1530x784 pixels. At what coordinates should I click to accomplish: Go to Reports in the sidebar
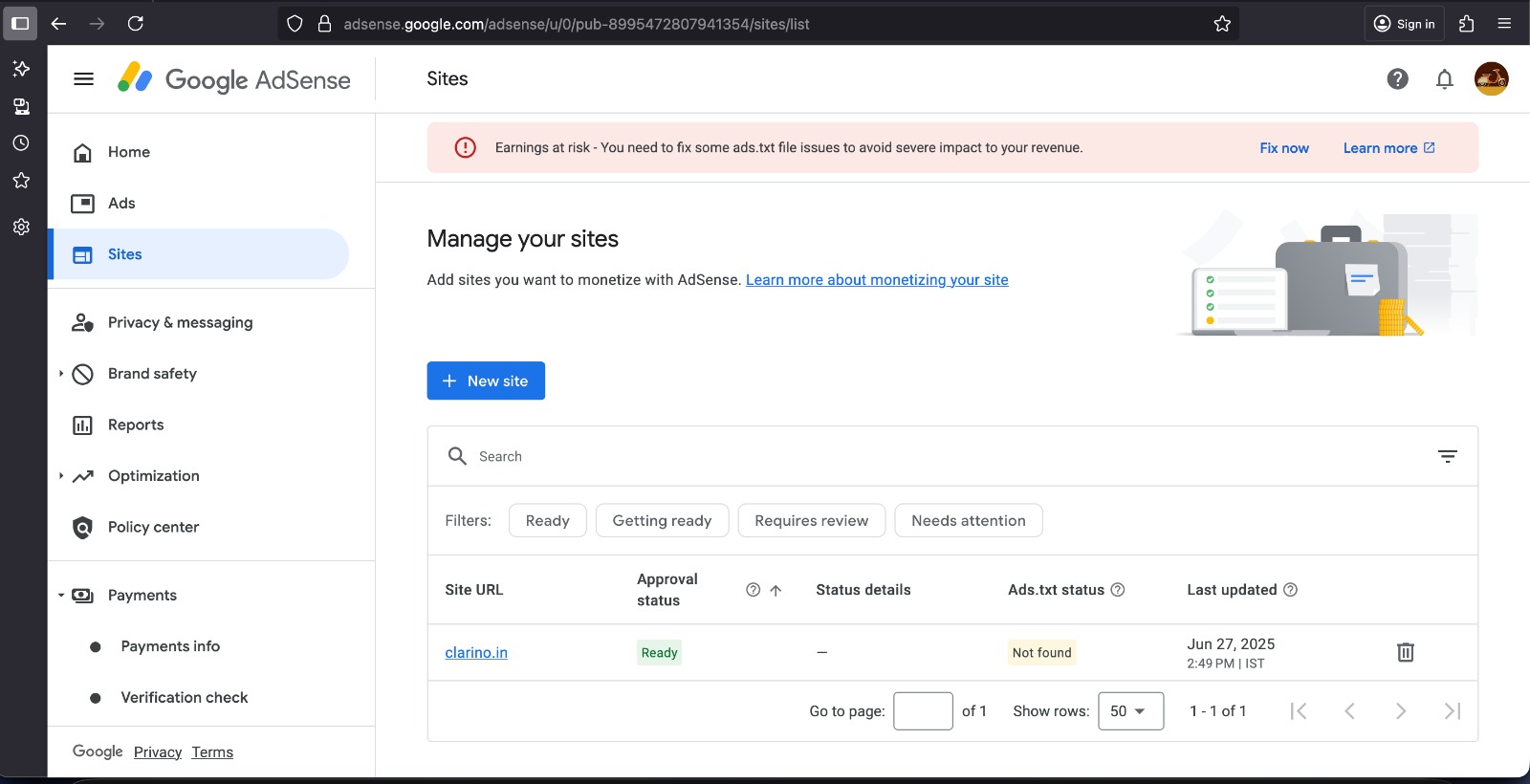pyautogui.click(x=136, y=425)
